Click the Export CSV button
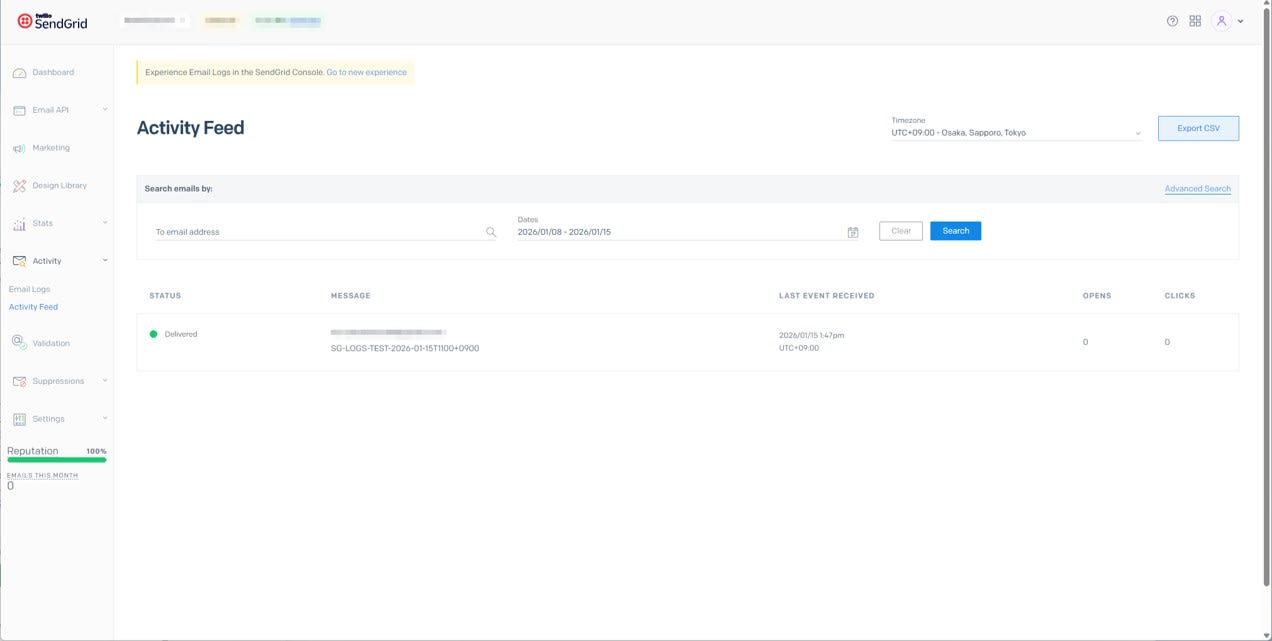 click(x=1198, y=128)
